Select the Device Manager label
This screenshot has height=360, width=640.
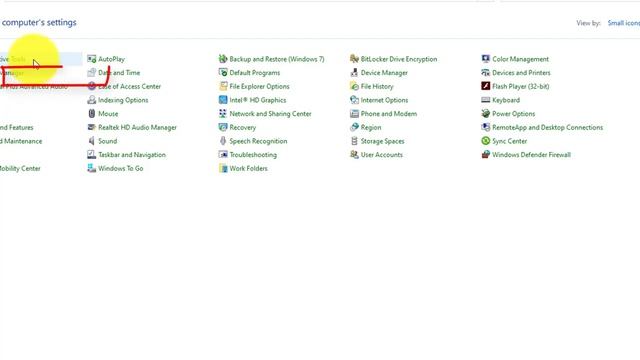384,73
